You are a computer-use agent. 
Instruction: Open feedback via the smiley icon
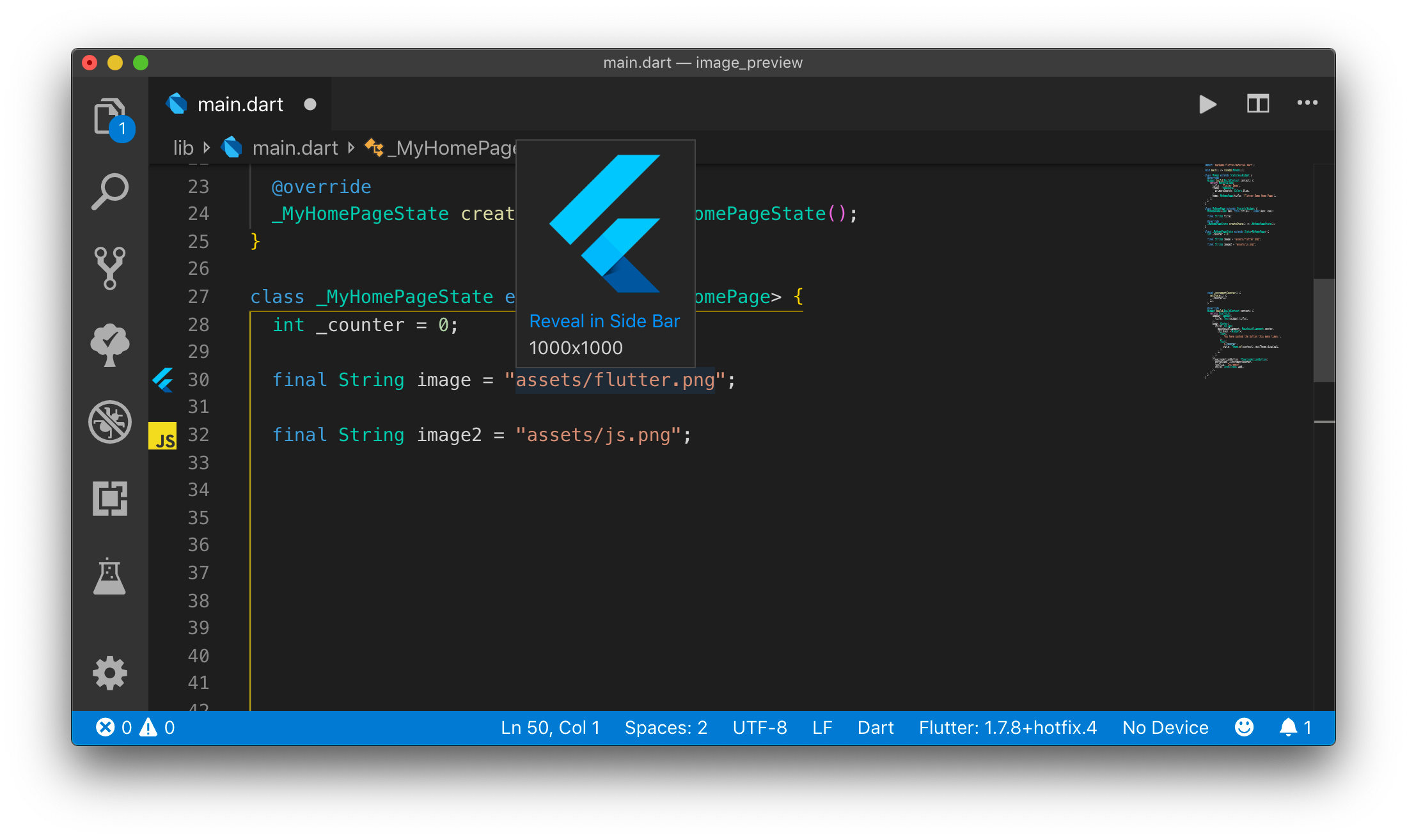click(x=1245, y=727)
